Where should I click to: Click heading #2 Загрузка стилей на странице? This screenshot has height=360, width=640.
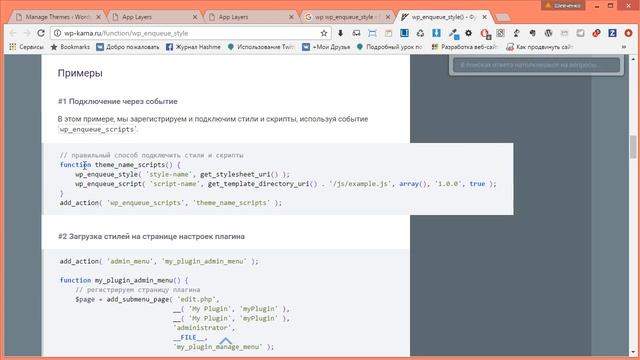tap(151, 237)
